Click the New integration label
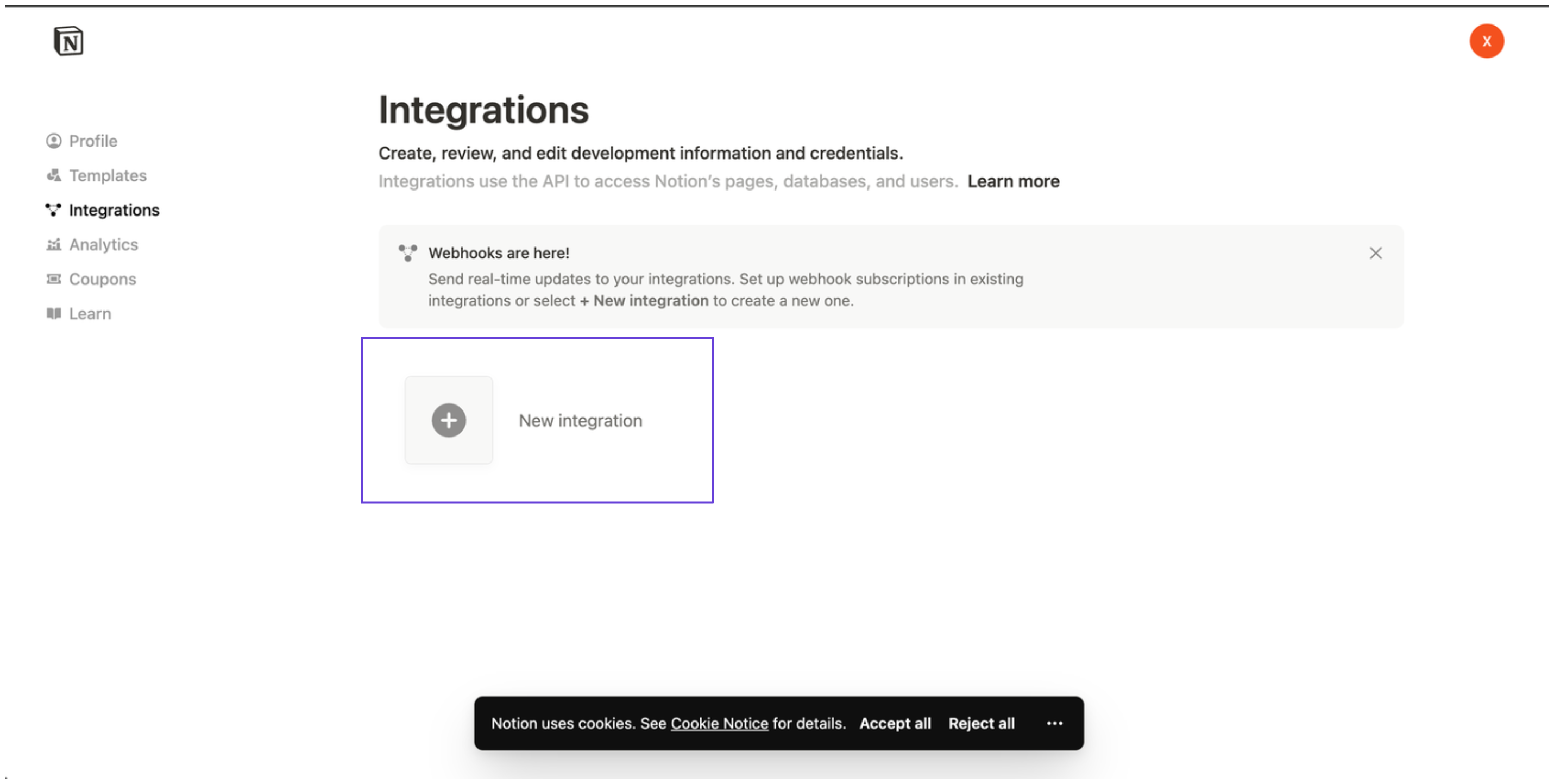This screenshot has width=1554, height=784. (580, 420)
